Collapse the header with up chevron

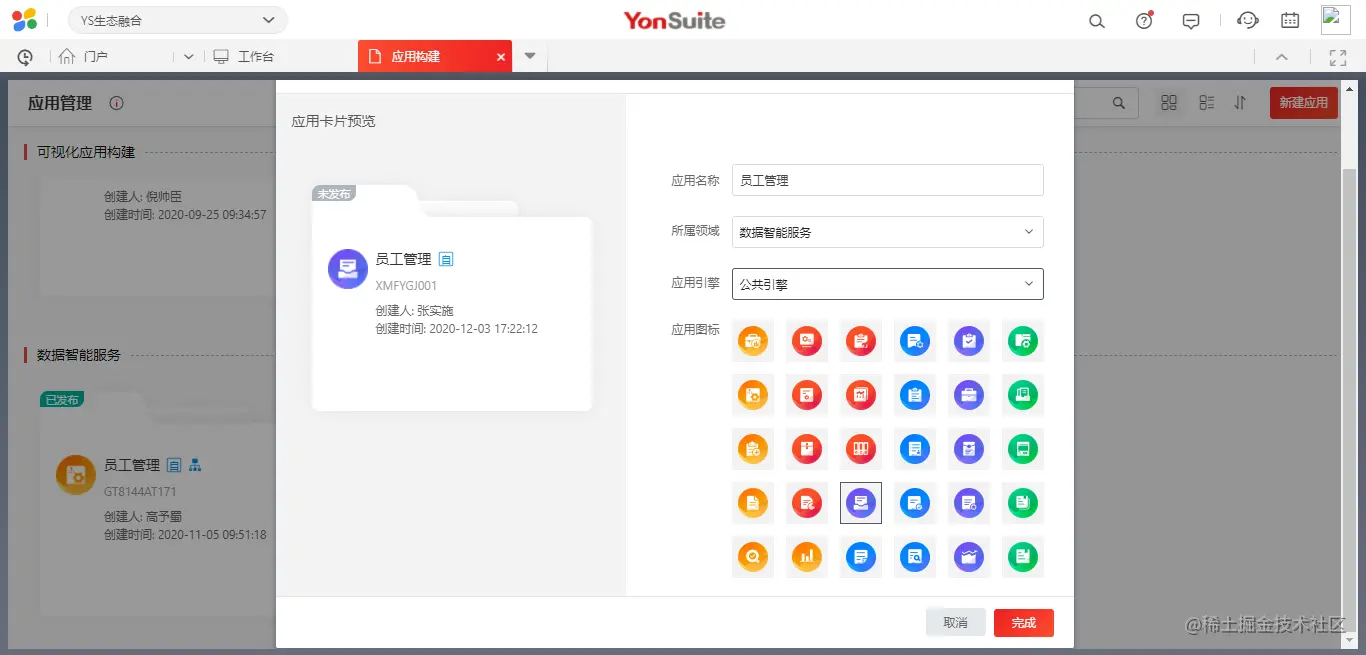(1282, 57)
